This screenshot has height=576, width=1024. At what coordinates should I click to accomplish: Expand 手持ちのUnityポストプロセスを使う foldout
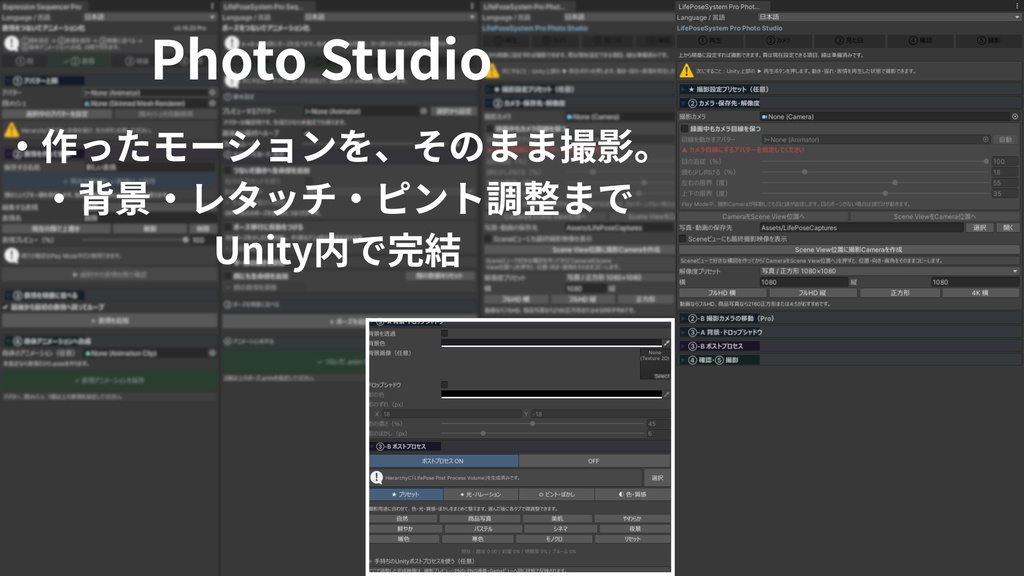(x=423, y=561)
